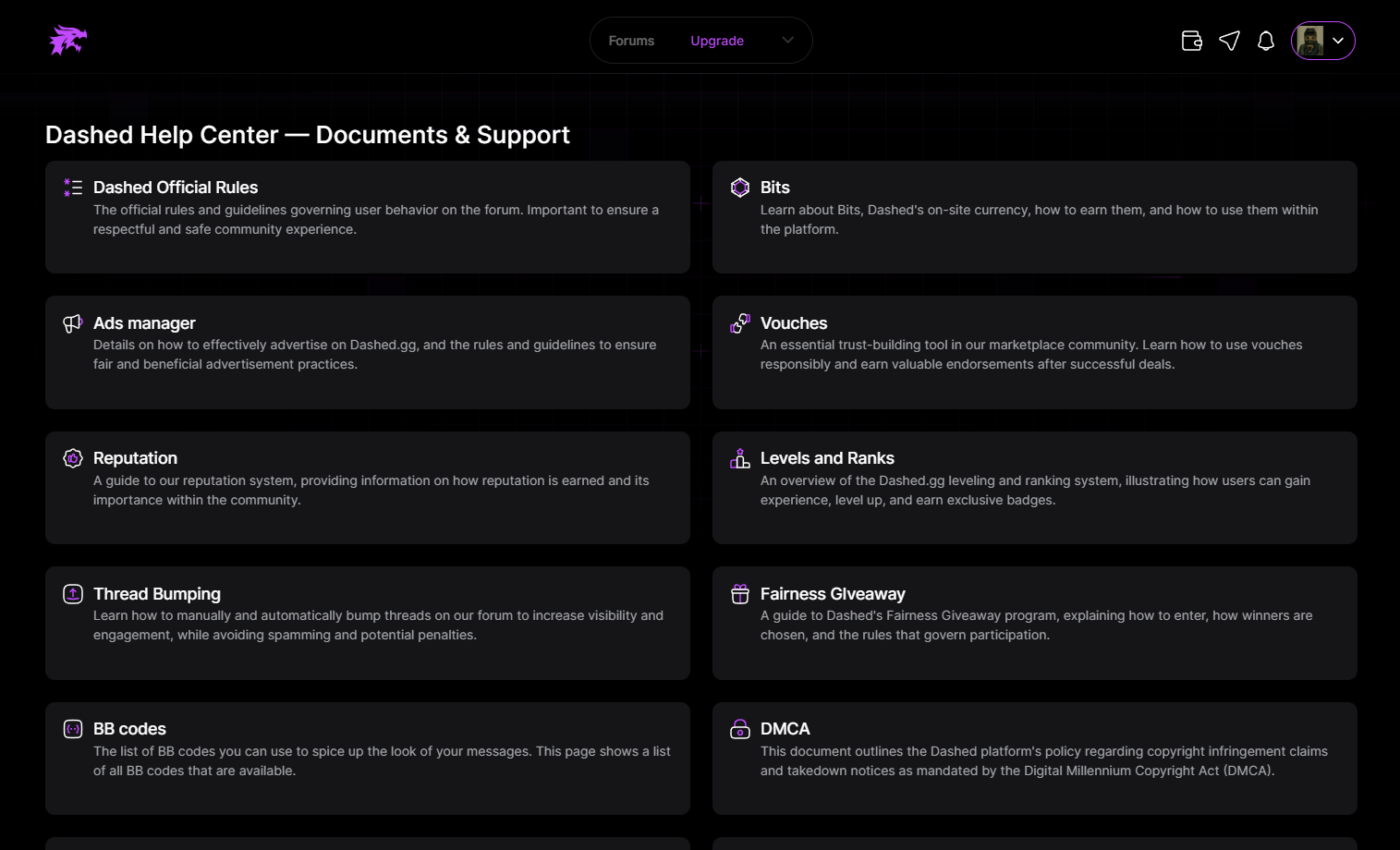Click the user profile avatar
The width and height of the screenshot is (1400, 850).
1309,41
